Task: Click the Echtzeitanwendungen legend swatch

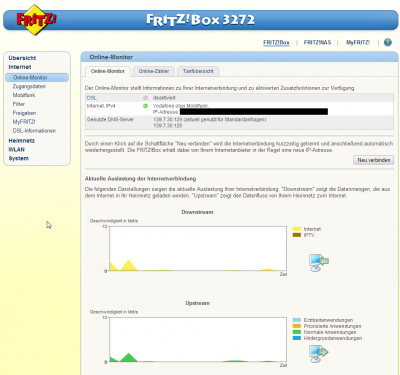Action: coord(297,320)
